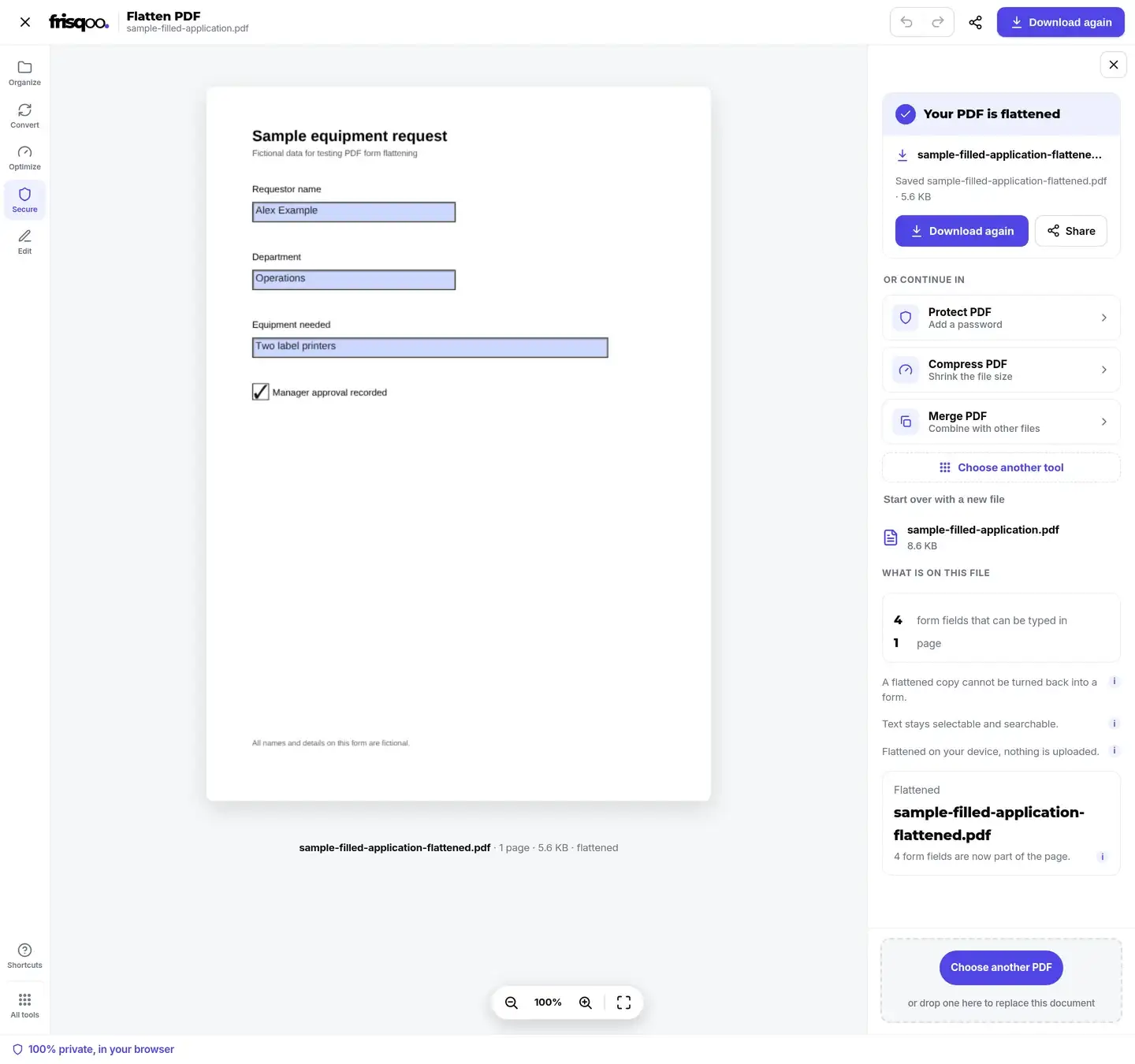1135x1064 pixels.
Task: Click Download again in the results panel
Action: (x=962, y=231)
